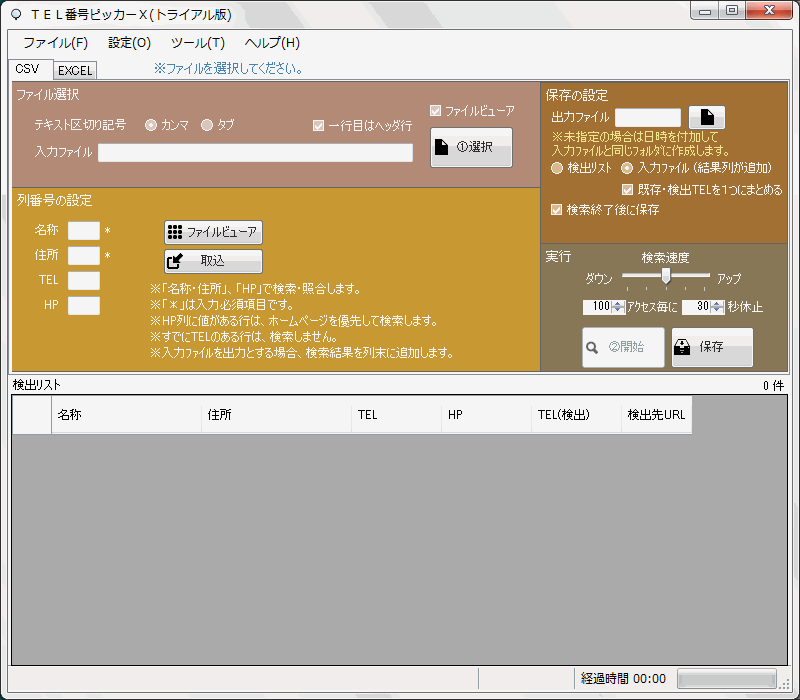800x700 pixels.
Task: Select the カンマ delimiter radio button
Action: [x=151, y=125]
